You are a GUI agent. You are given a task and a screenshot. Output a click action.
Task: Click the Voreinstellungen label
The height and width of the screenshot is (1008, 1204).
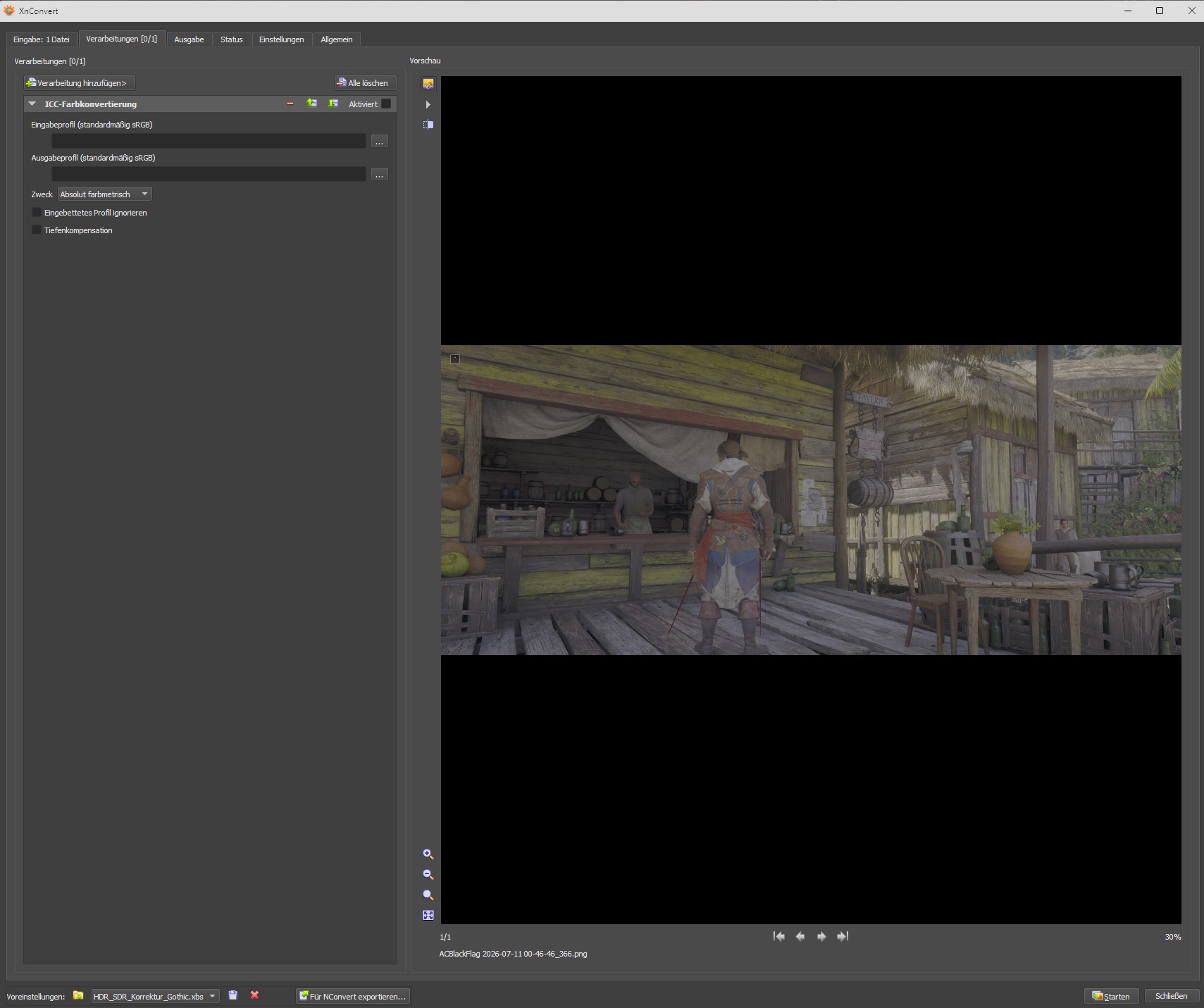coord(36,996)
